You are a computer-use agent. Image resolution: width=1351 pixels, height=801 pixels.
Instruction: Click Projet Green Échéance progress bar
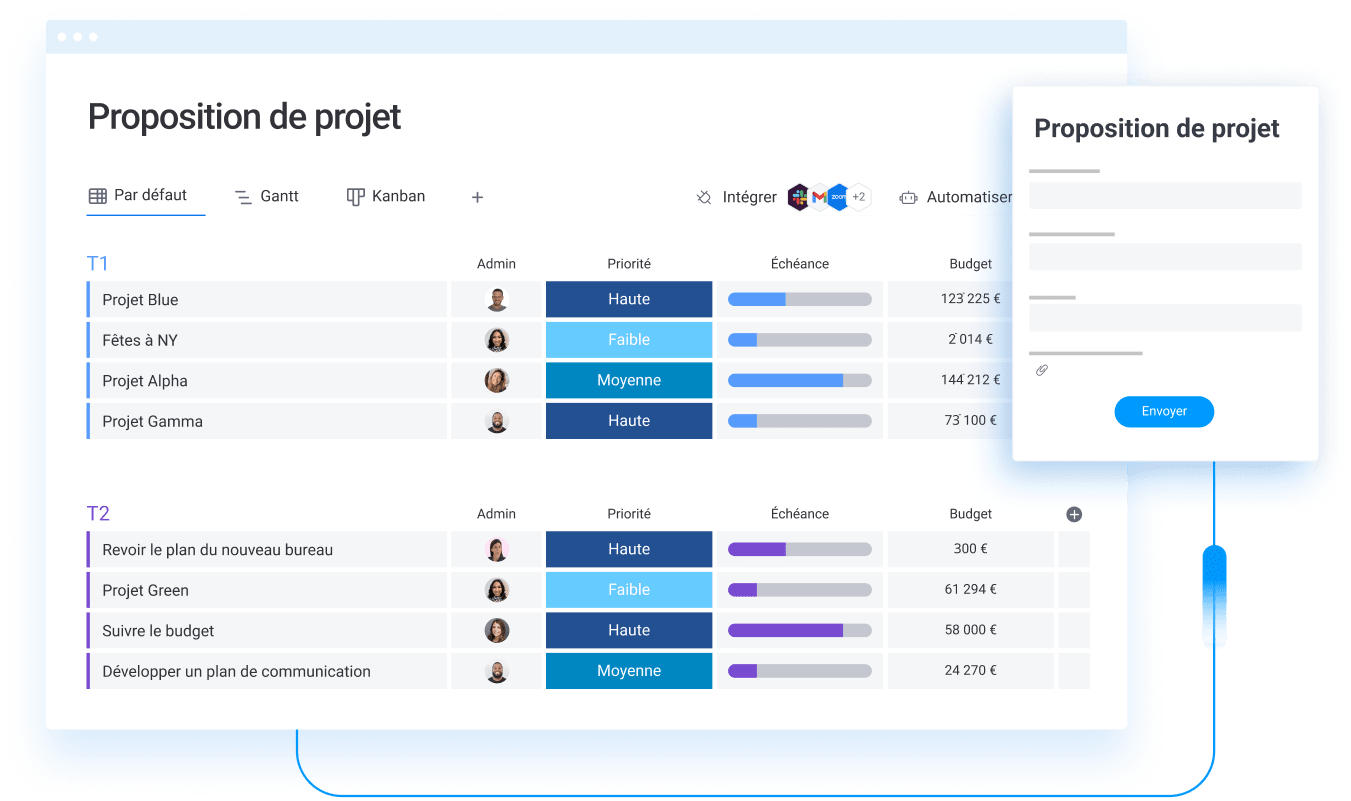[x=800, y=590]
